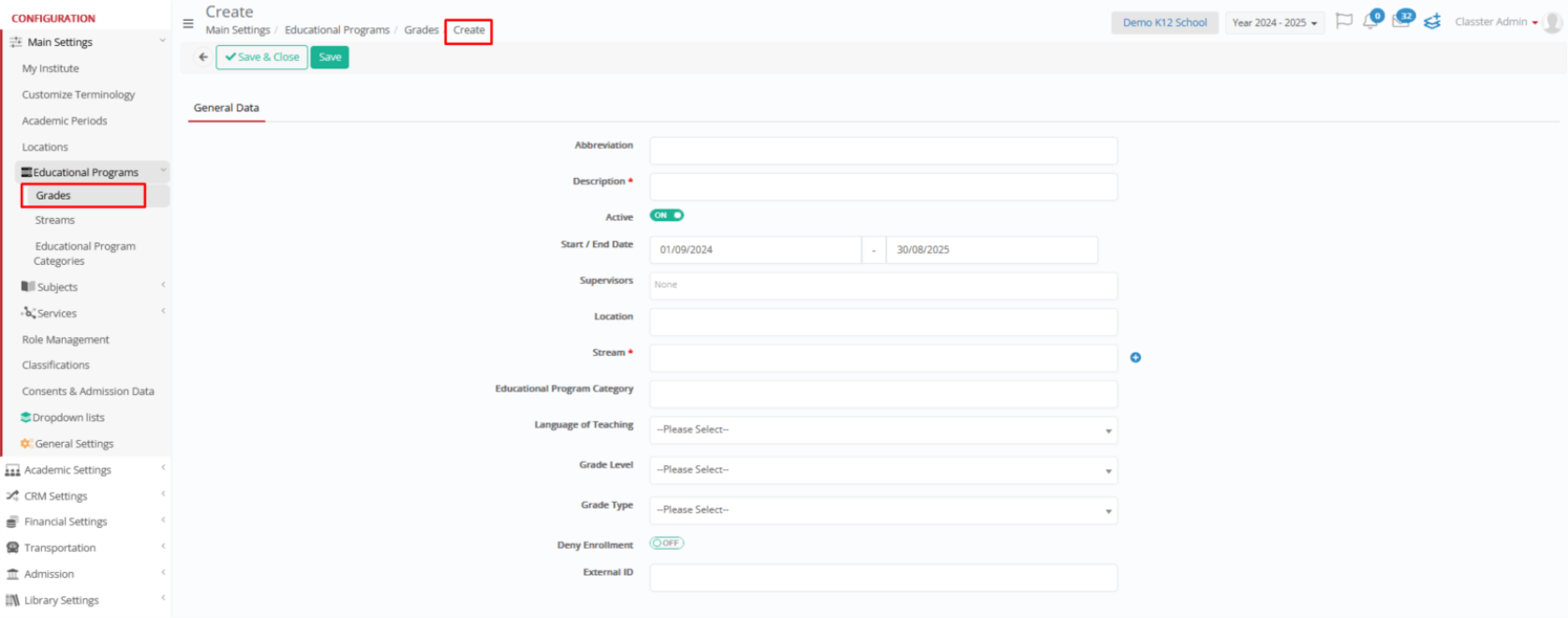Image resolution: width=1568 pixels, height=618 pixels.
Task: Toggle the hamburger menu icon
Action: click(x=188, y=23)
